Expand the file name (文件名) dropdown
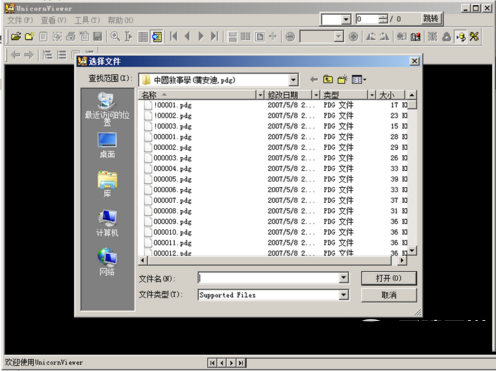The image size is (496, 371). (x=344, y=278)
